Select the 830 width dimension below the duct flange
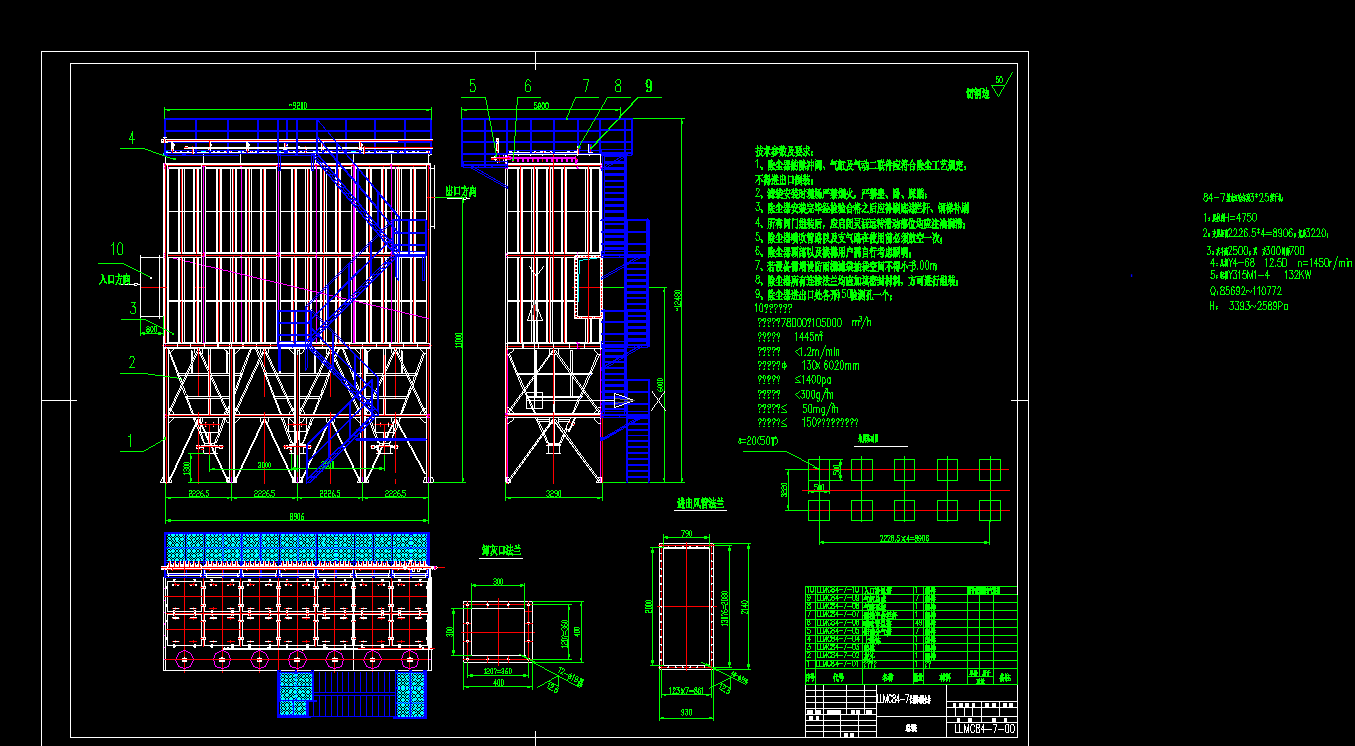Viewport: 1355px width, 746px height. (685, 711)
